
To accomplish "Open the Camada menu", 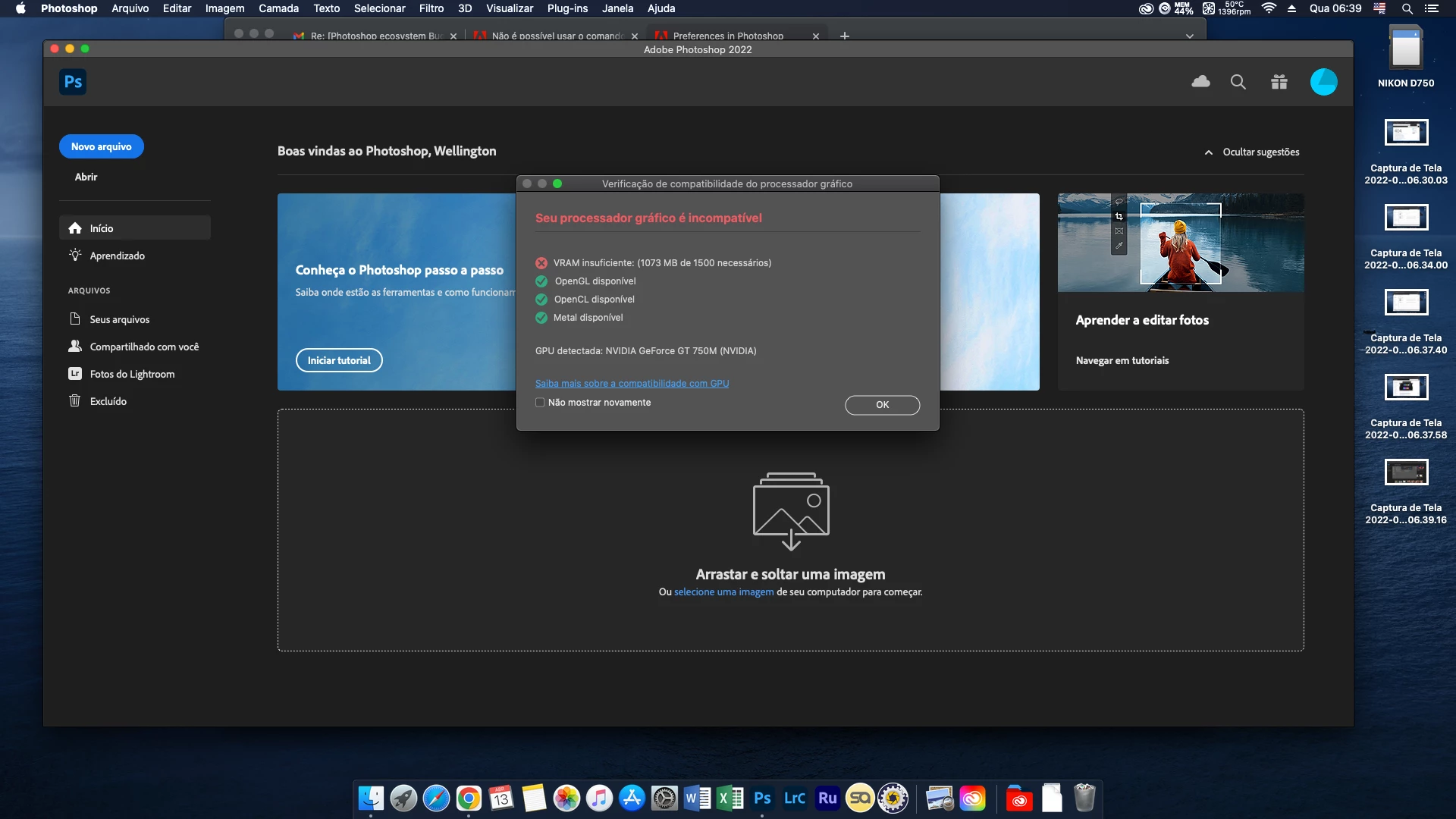I will [278, 8].
